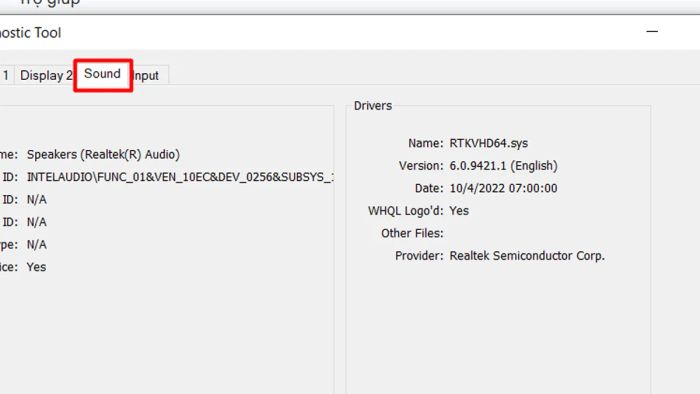Screen dimensions: 700x394
Task: Select the INTELAUDIO hardware ID text
Action: [x=180, y=177]
